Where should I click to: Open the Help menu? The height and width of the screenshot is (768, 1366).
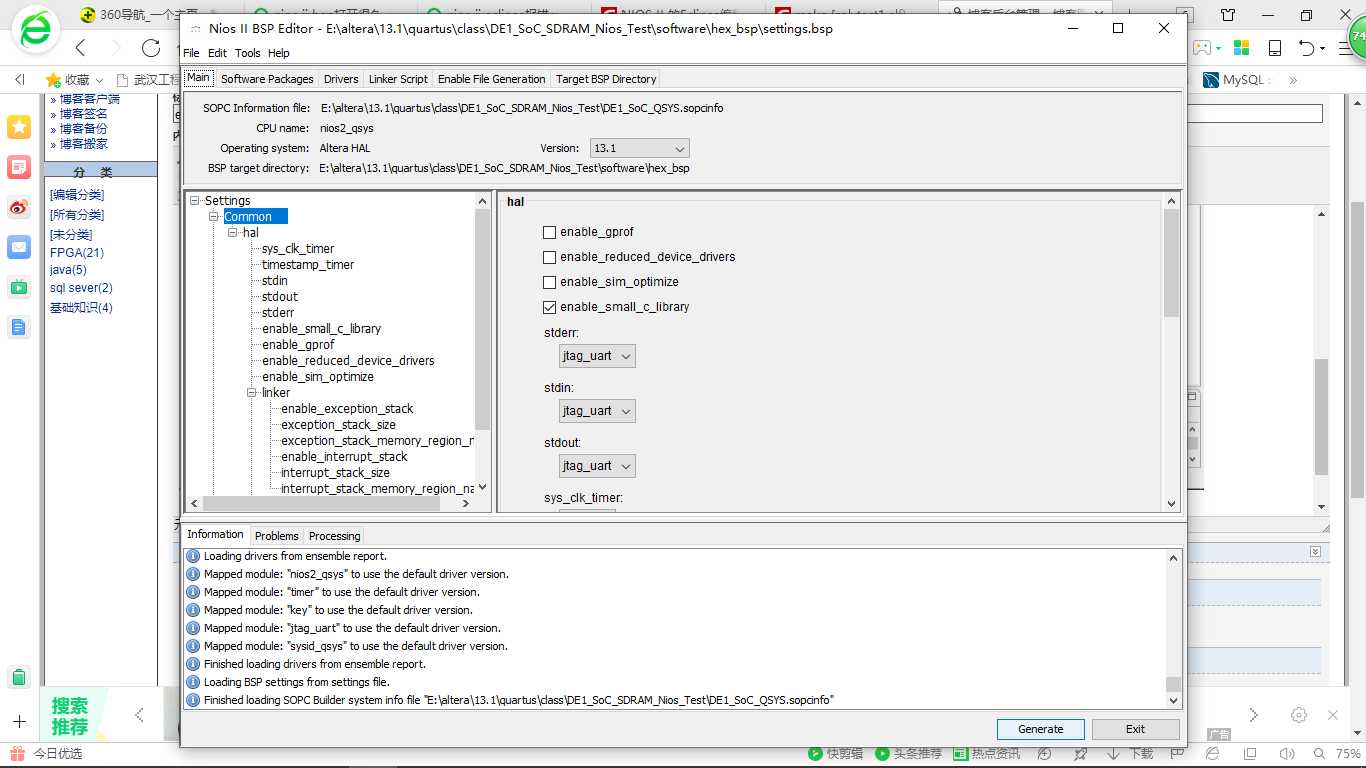pos(279,53)
